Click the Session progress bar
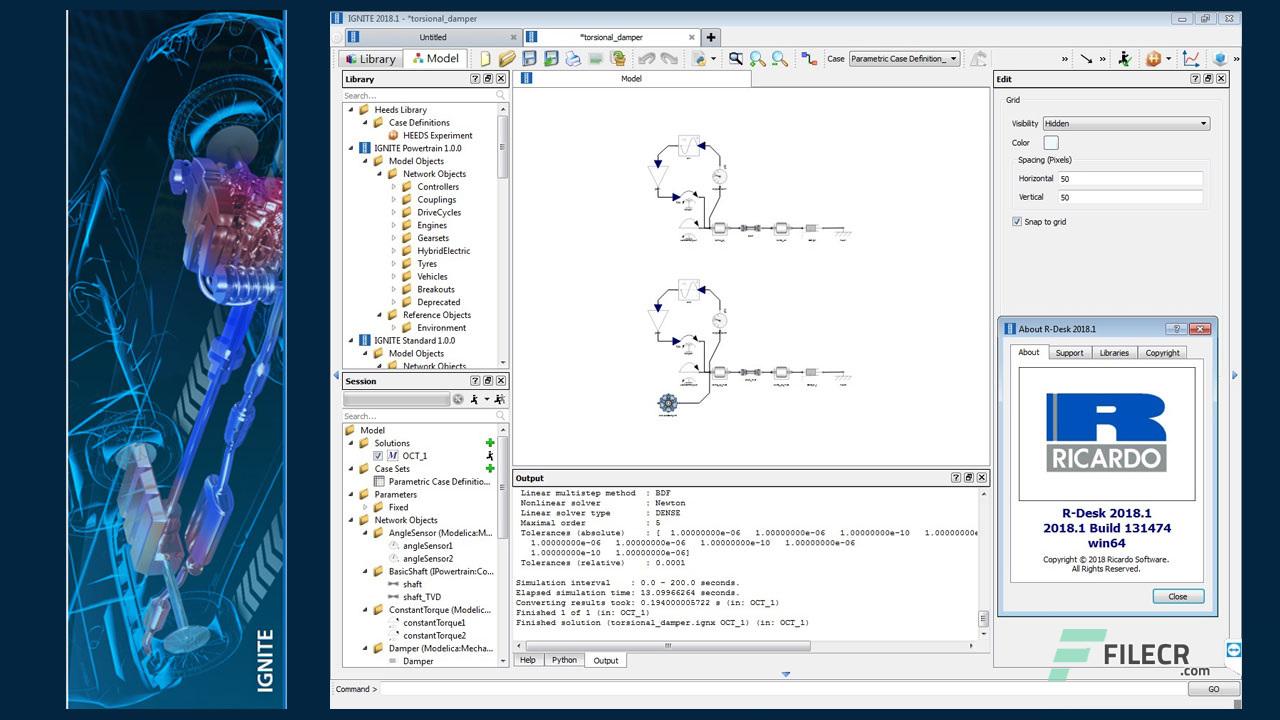Image resolution: width=1280 pixels, height=720 pixels. (396, 399)
